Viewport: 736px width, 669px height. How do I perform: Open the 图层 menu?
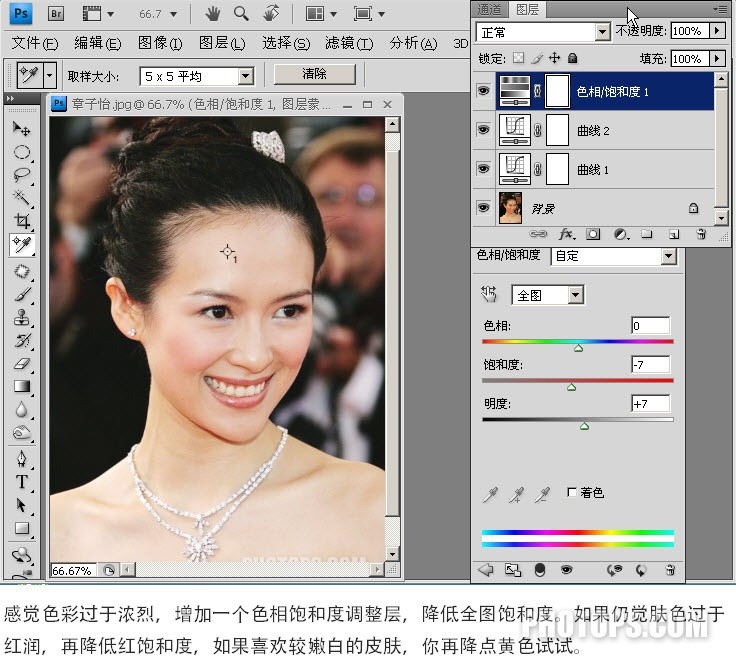tap(222, 43)
